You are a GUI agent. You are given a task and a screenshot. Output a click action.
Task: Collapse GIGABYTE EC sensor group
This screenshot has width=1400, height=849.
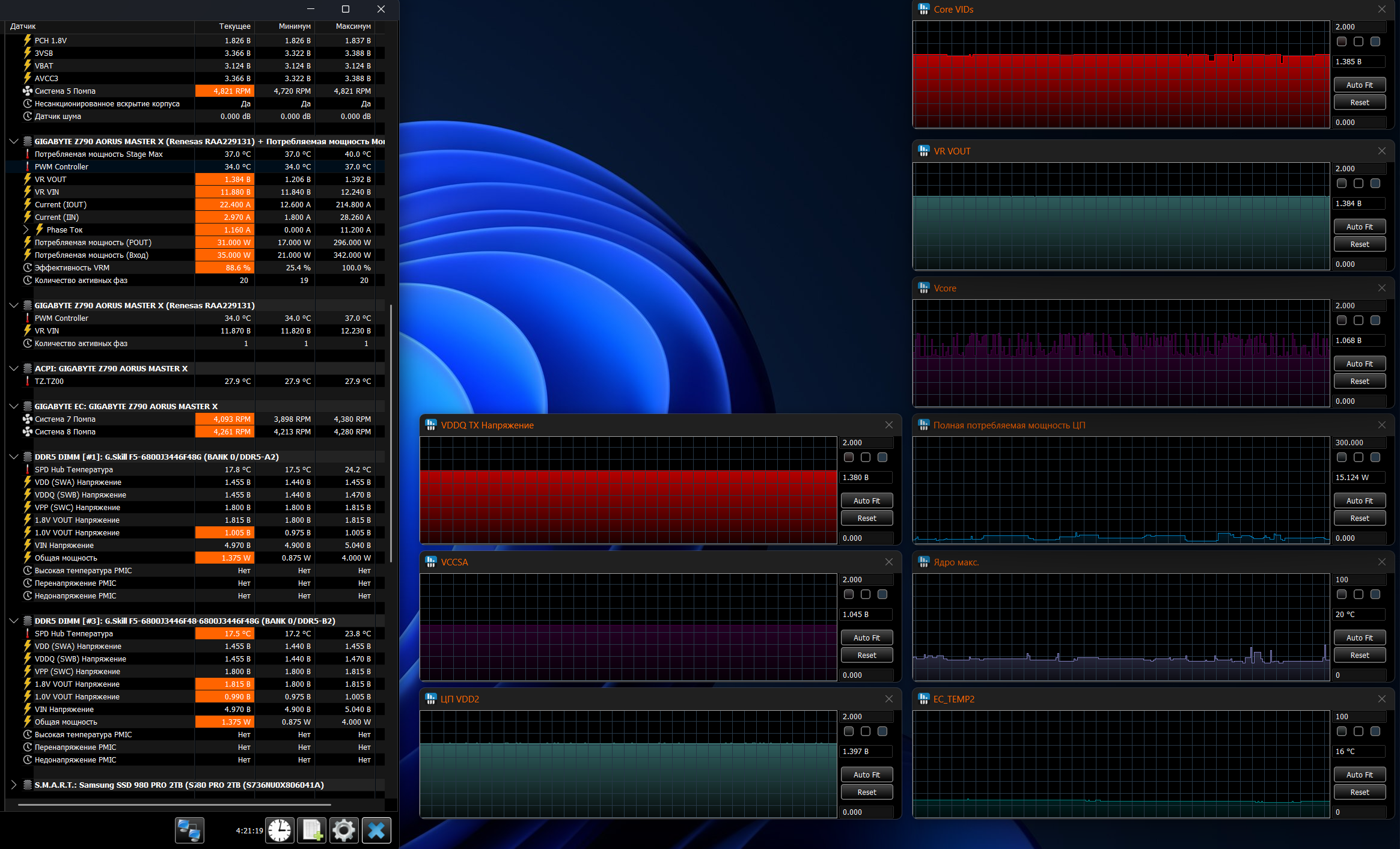pos(14,407)
